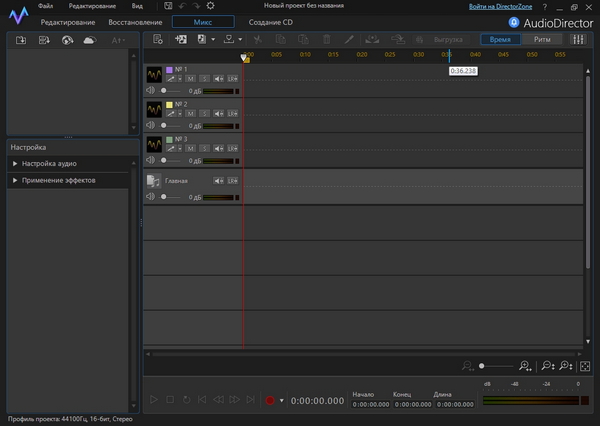Click the Время button

500,39
